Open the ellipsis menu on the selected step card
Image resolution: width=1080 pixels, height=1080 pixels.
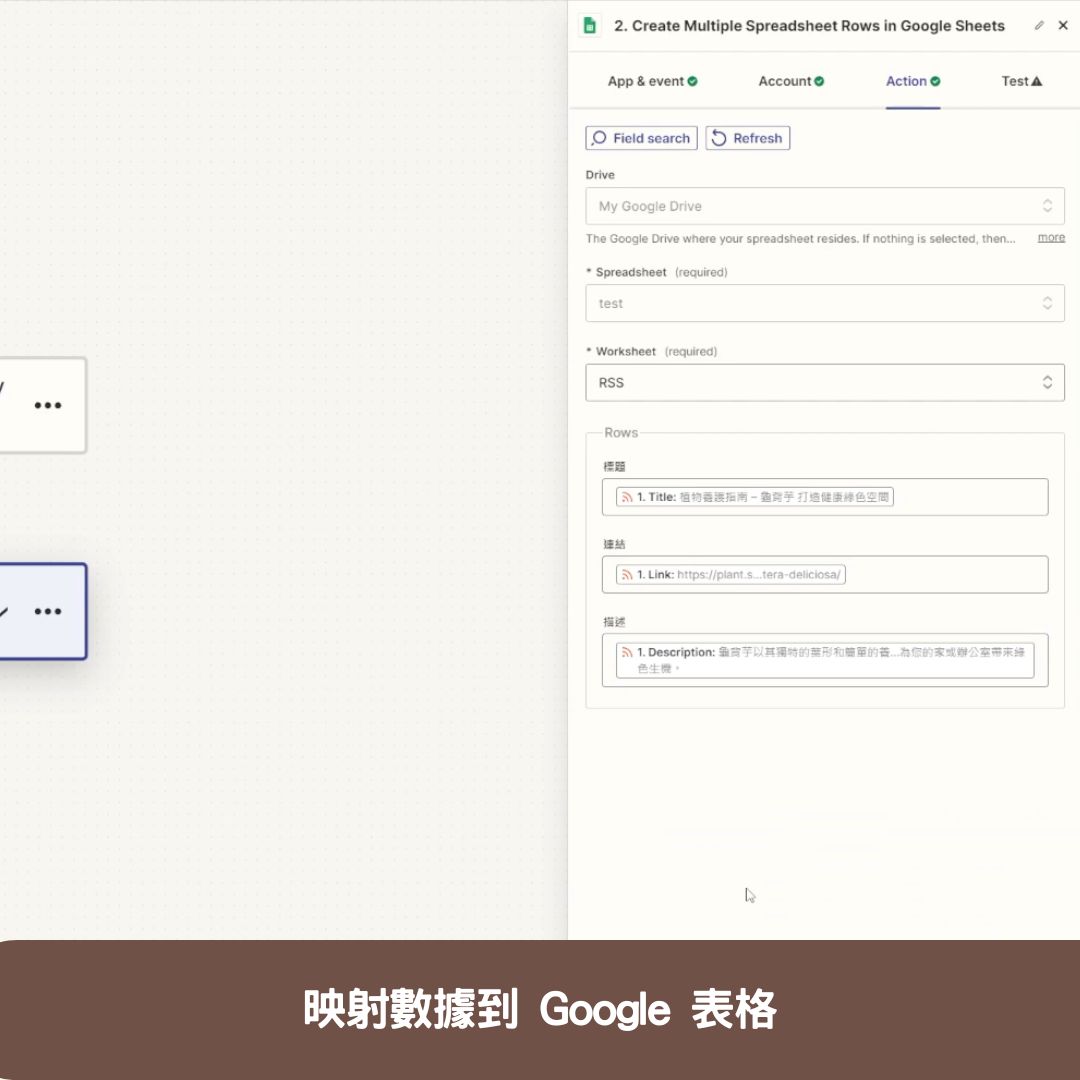[x=48, y=610]
